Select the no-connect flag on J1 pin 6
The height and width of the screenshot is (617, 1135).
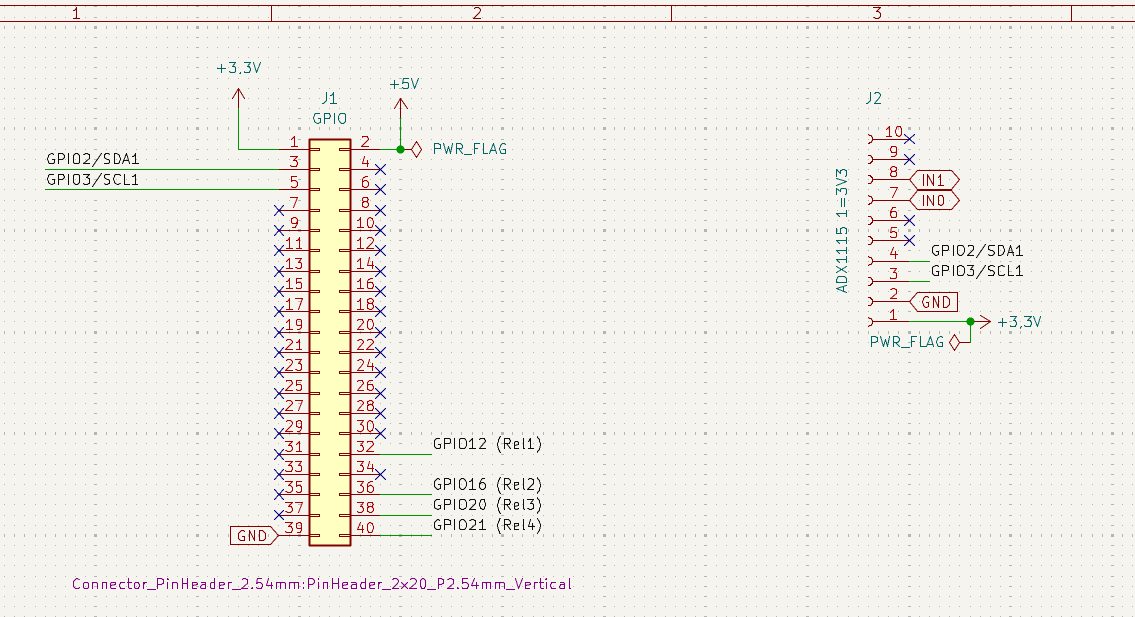tap(381, 190)
